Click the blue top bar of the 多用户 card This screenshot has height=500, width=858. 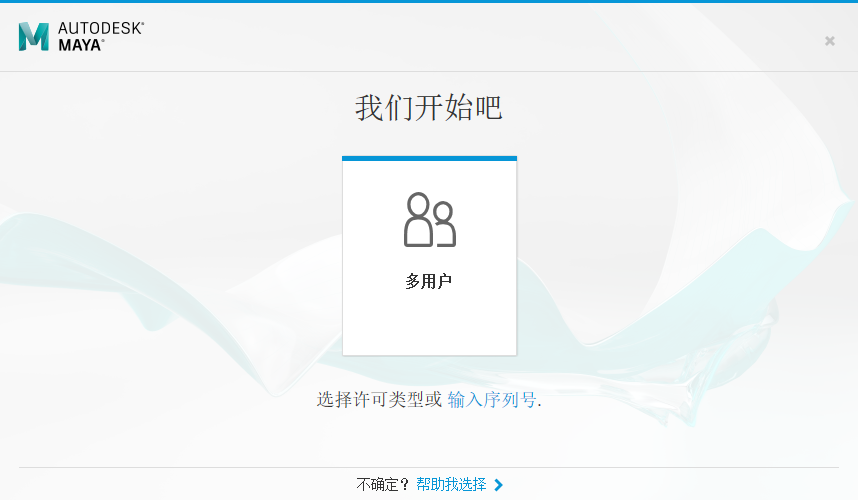[429, 158]
